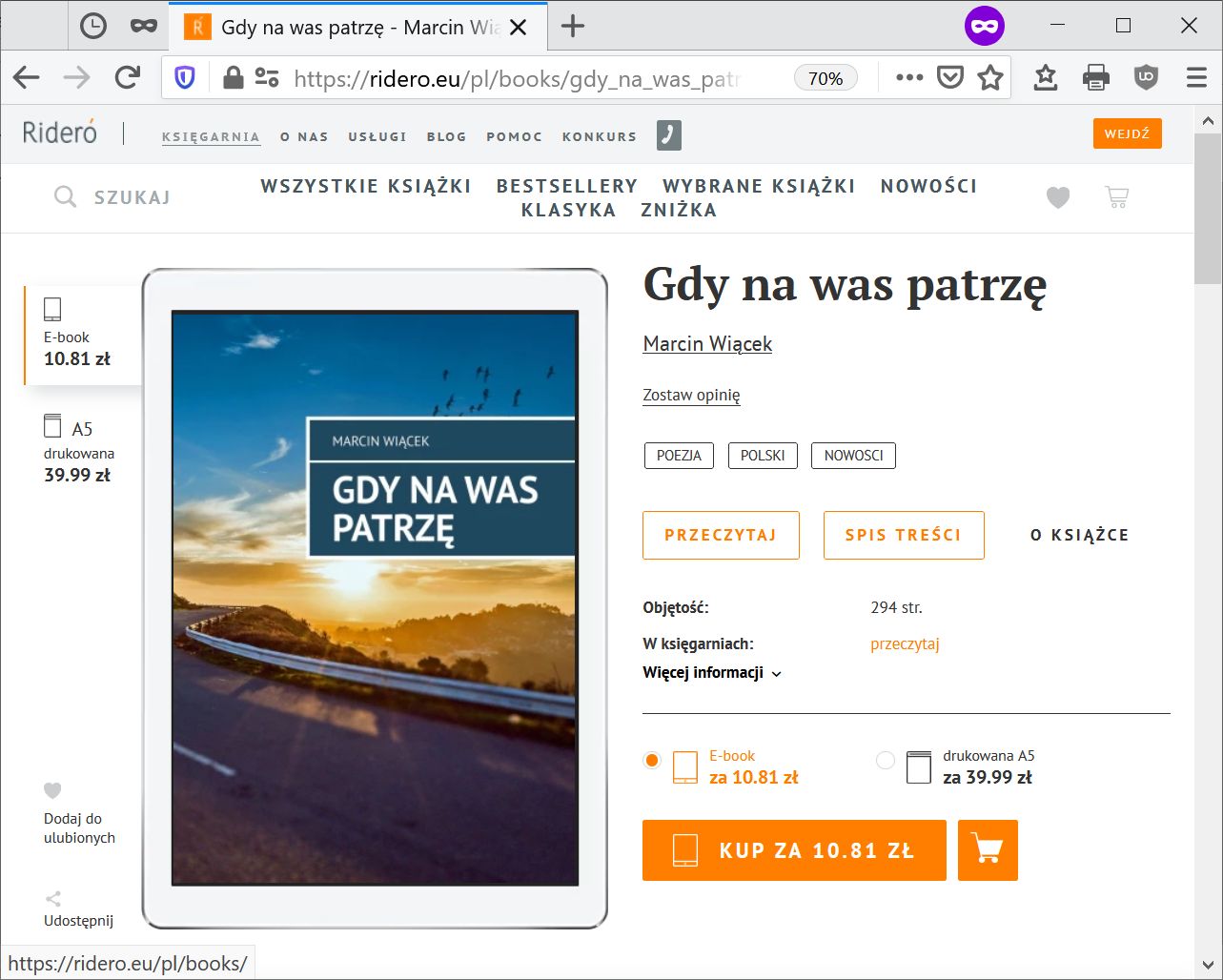The width and height of the screenshot is (1223, 980).
Task: Bookmark this page with the star
Action: point(990,78)
